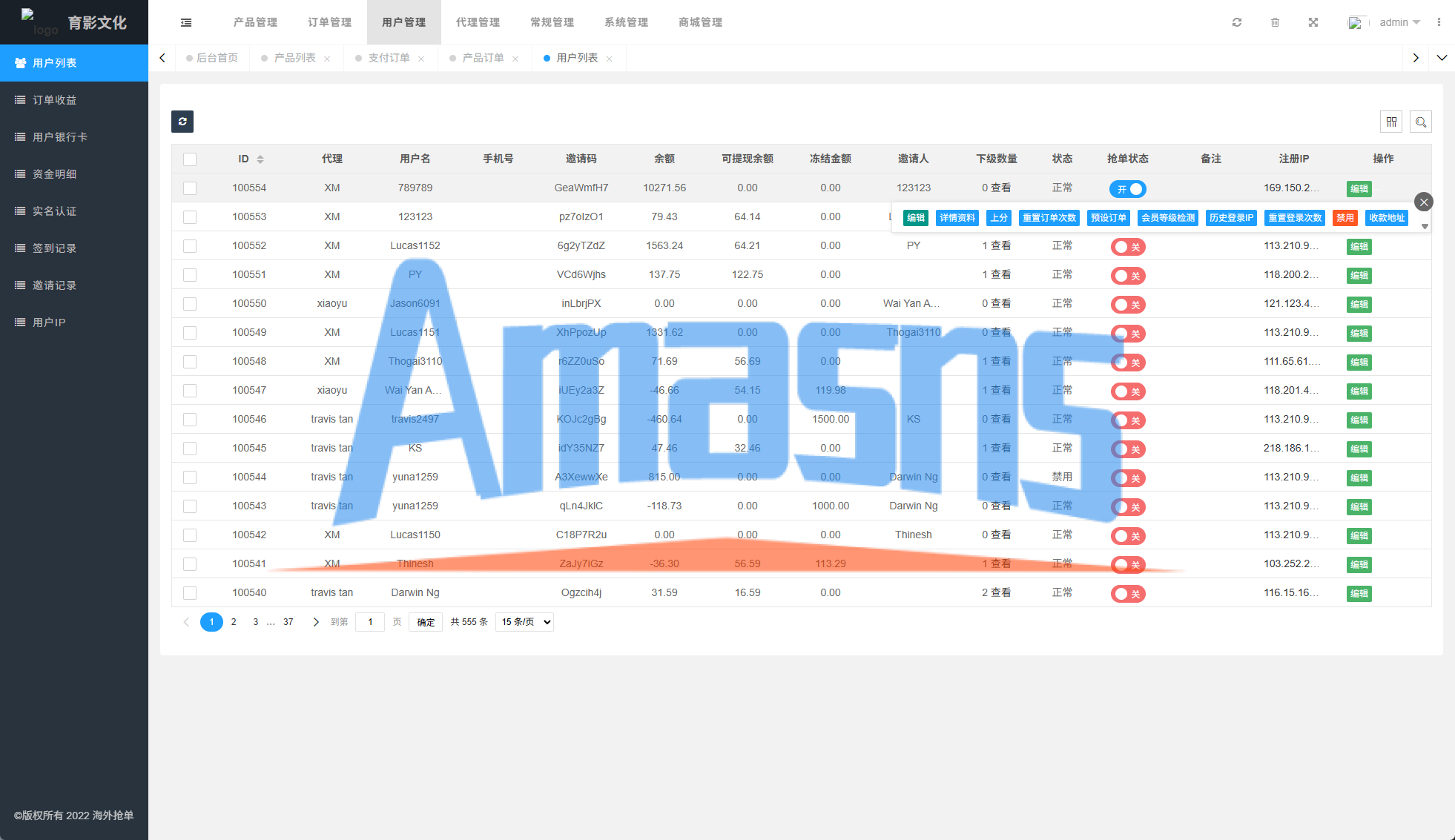Image resolution: width=1455 pixels, height=840 pixels.
Task: Turn off grab-order switch for user 100554
Action: [1127, 189]
